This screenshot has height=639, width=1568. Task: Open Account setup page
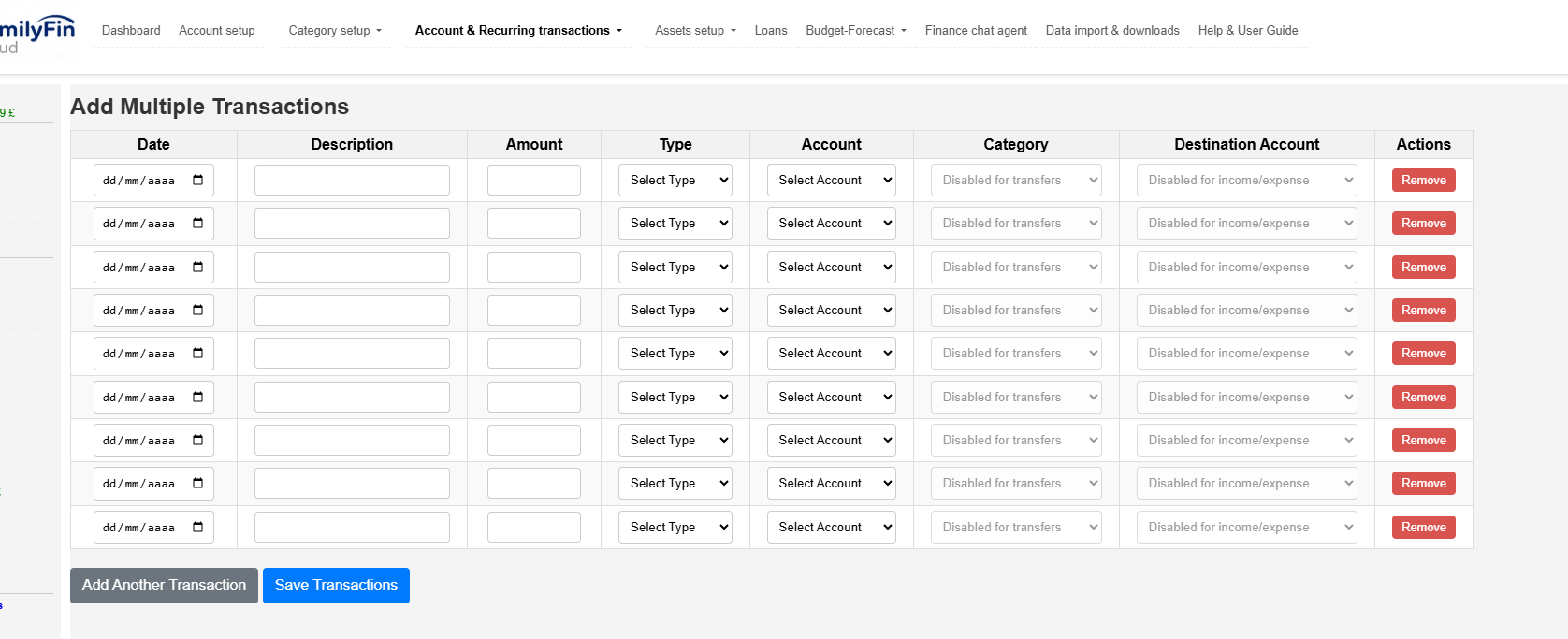tap(217, 30)
